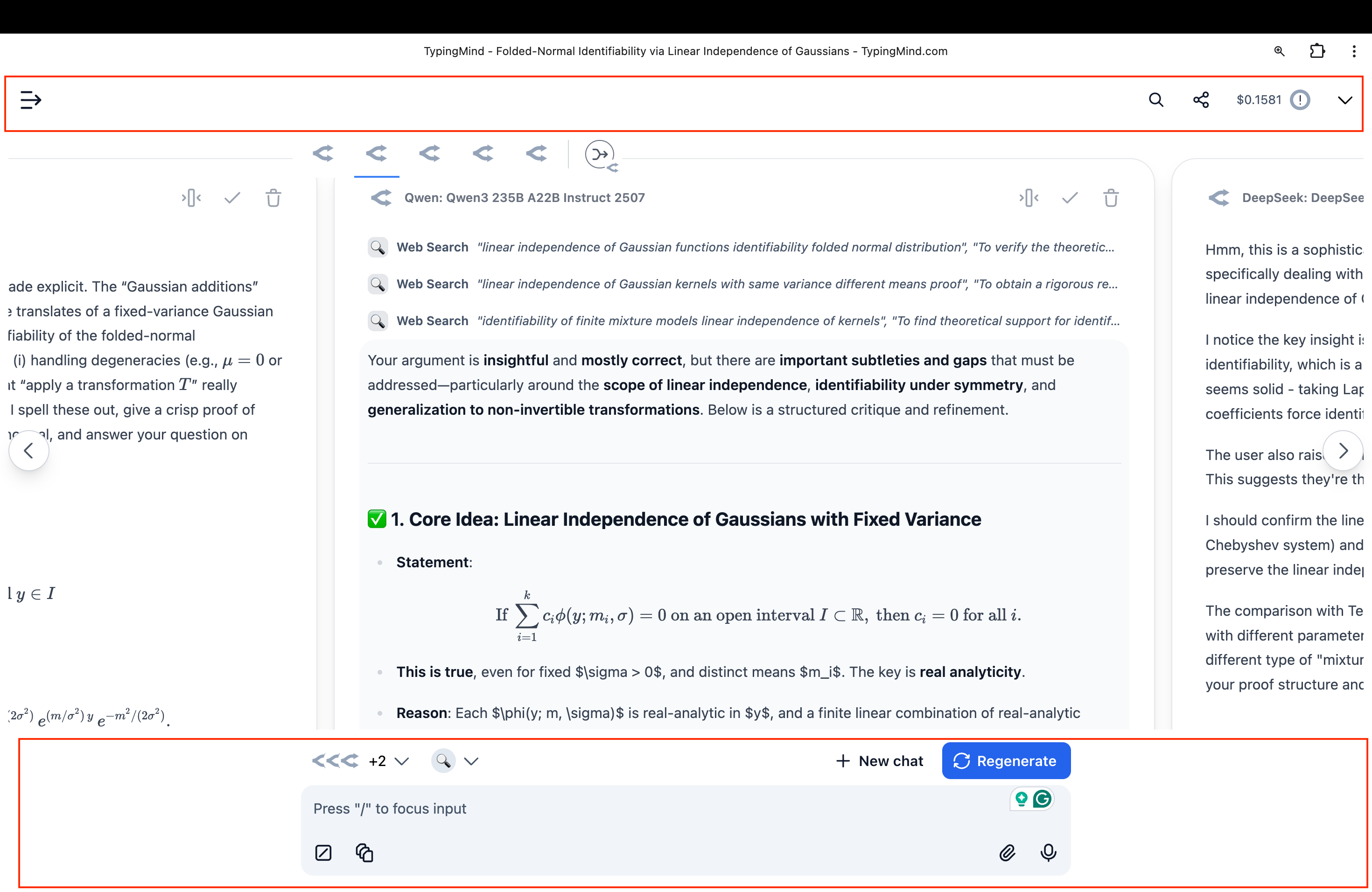Image resolution: width=1372 pixels, height=892 pixels.
Task: Open the model selector showing +2
Action: [360, 761]
